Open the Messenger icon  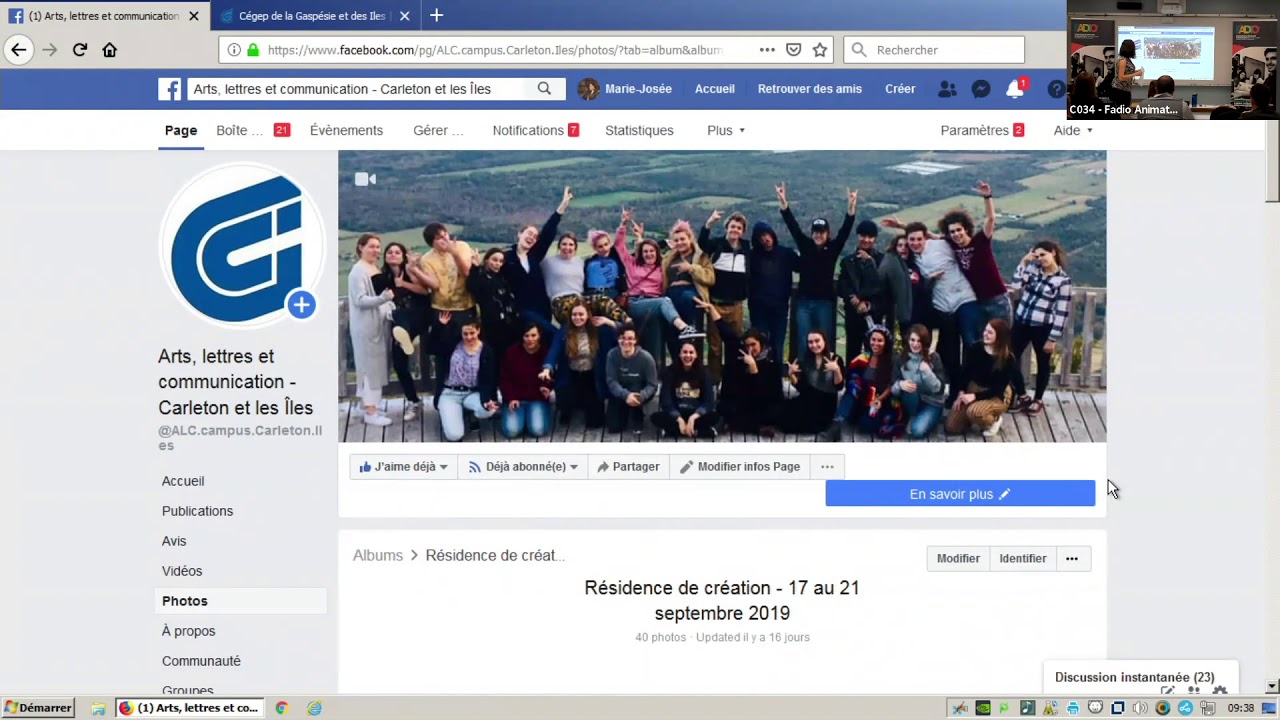coord(981,89)
